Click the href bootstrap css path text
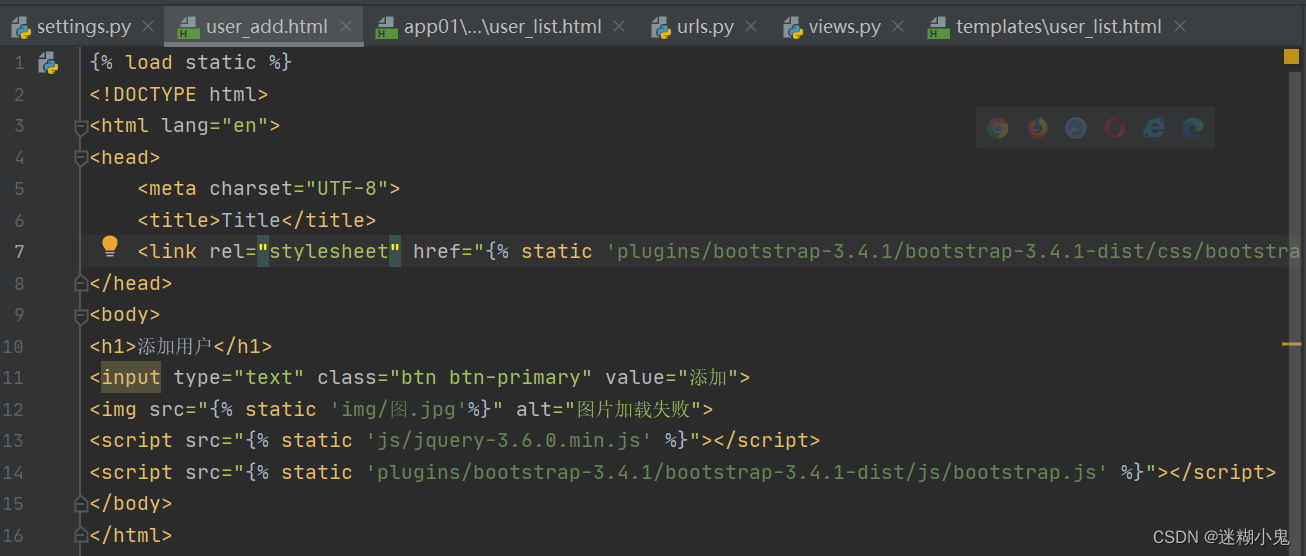The image size is (1306, 556). click(x=953, y=252)
